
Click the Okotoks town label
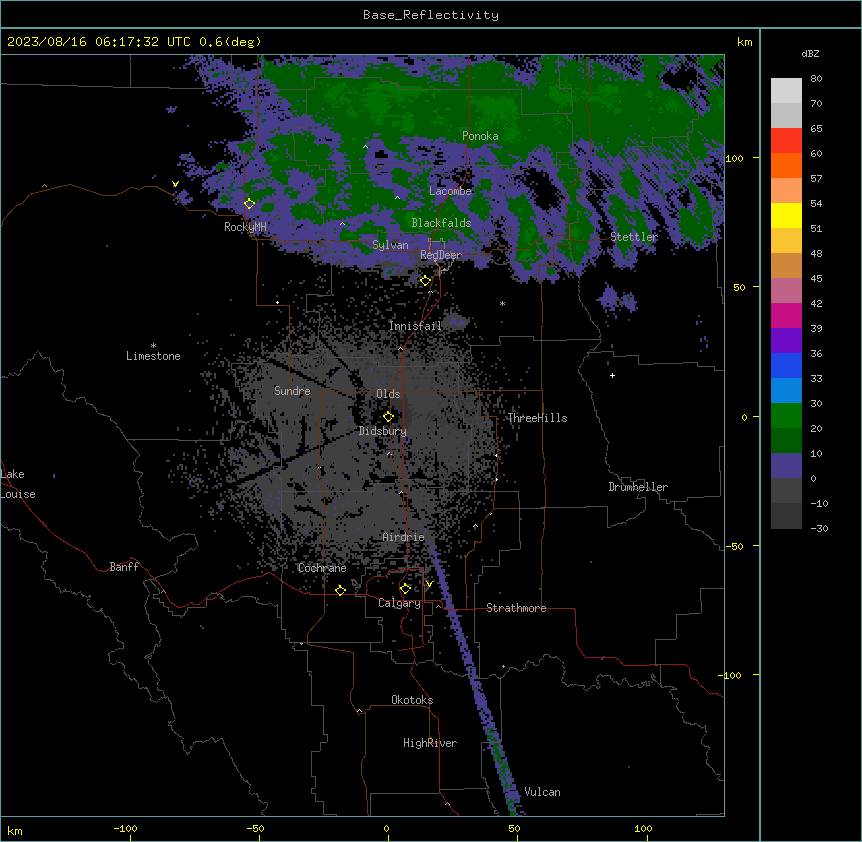click(x=412, y=700)
